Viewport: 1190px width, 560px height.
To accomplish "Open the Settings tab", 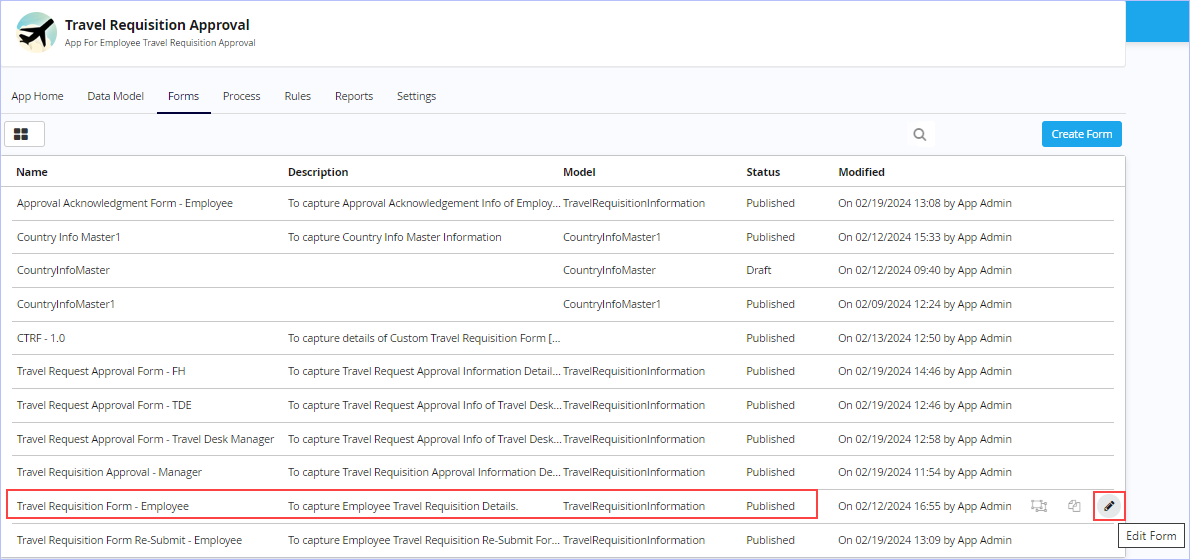I will (416, 96).
